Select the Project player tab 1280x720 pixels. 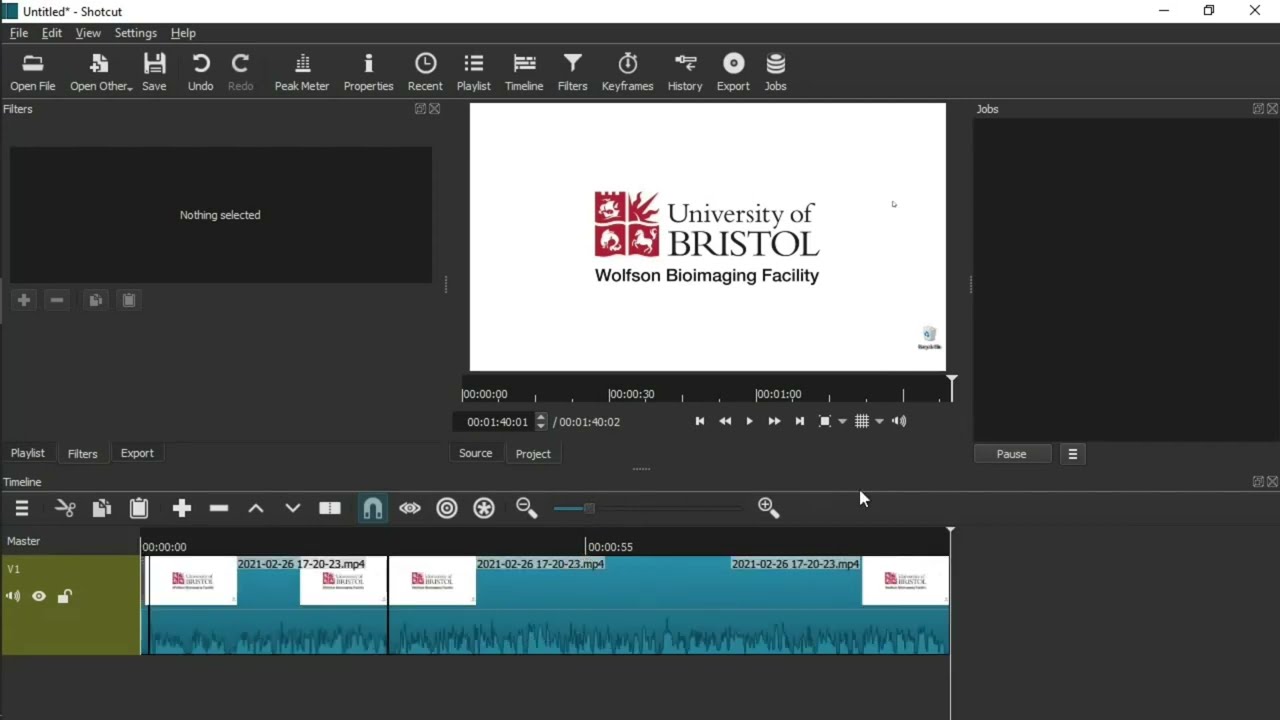pos(533,454)
